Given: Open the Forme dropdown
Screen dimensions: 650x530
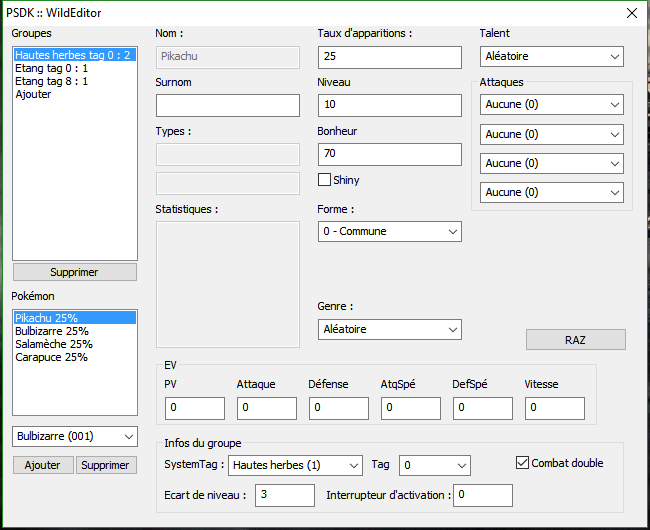Looking at the screenshot, I should [390, 231].
